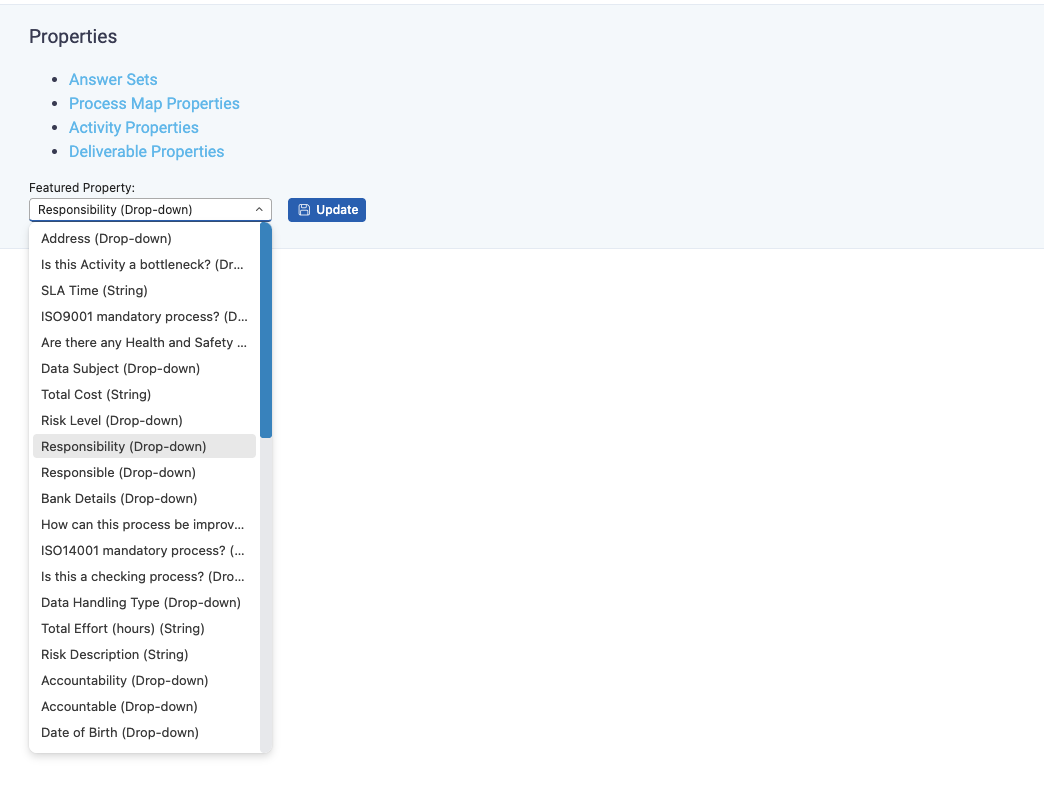This screenshot has height=787, width=1044.
Task: Pick 'Are there any Health and Safety' option
Action: pos(144,342)
